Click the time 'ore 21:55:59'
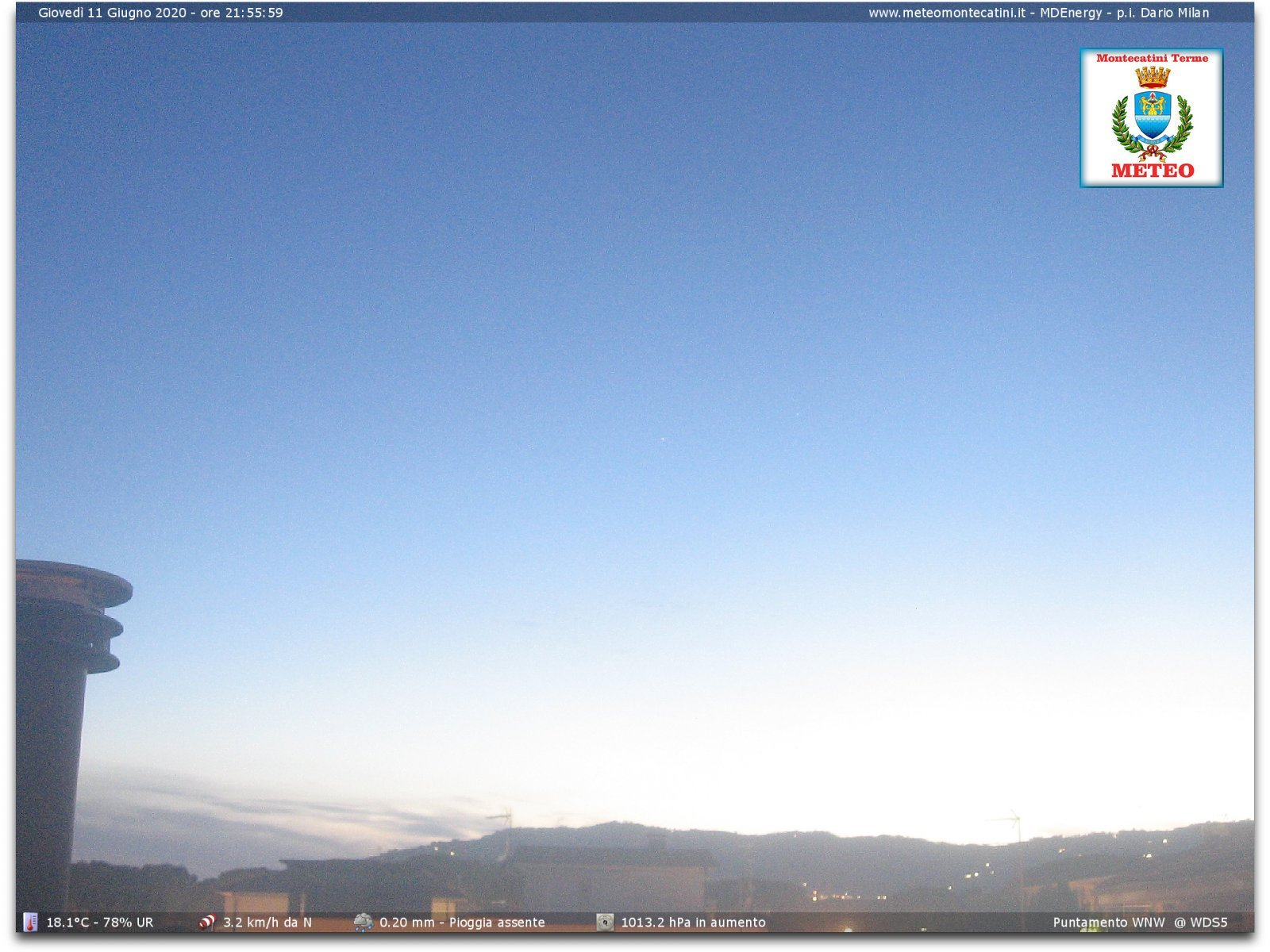 coord(241,13)
